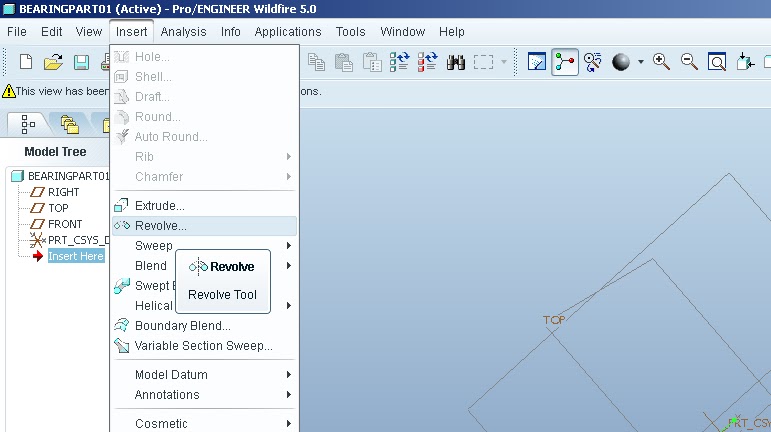Click the Zoom Out magnifier icon
Image resolution: width=771 pixels, height=432 pixels.
click(x=689, y=62)
